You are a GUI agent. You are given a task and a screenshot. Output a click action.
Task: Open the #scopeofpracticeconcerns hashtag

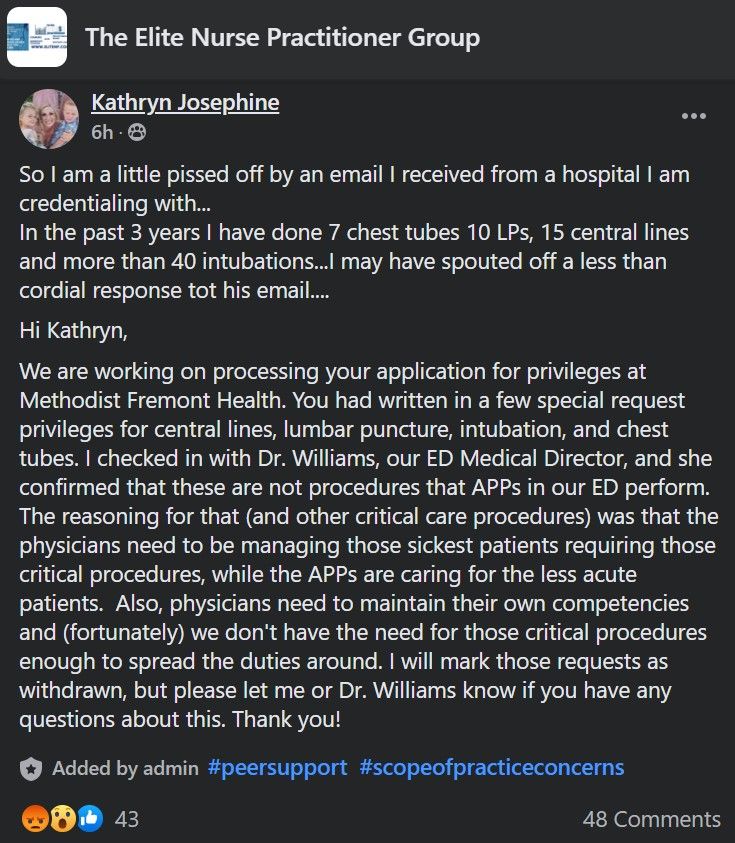click(x=491, y=768)
